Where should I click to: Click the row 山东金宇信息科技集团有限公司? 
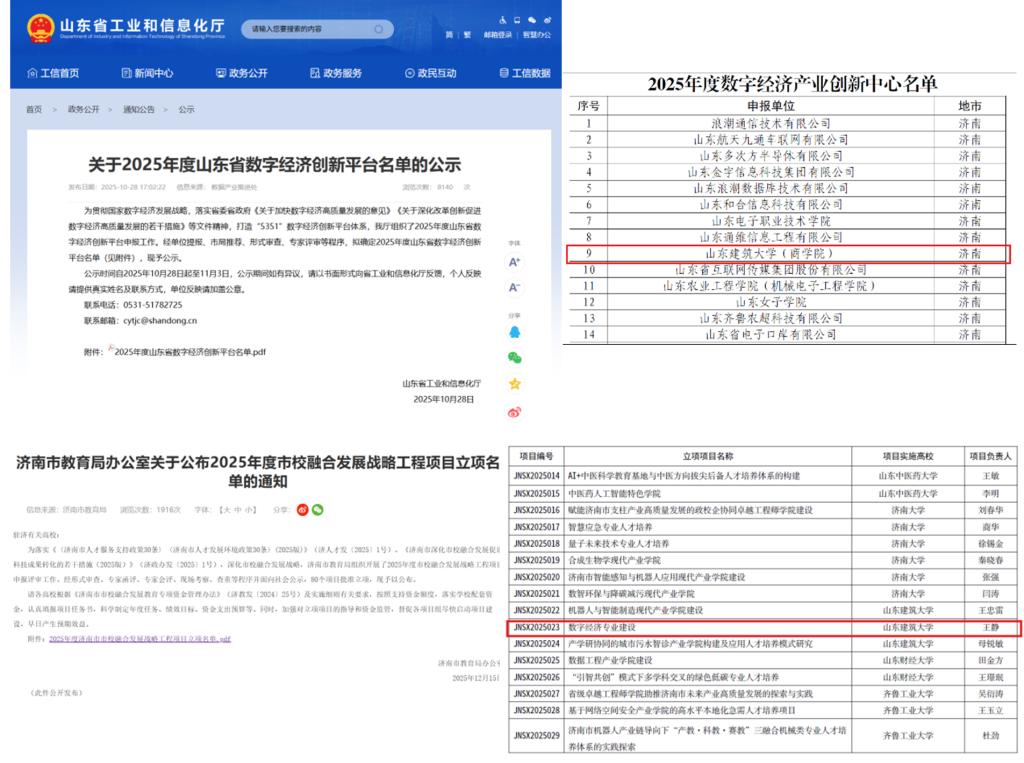(x=787, y=172)
